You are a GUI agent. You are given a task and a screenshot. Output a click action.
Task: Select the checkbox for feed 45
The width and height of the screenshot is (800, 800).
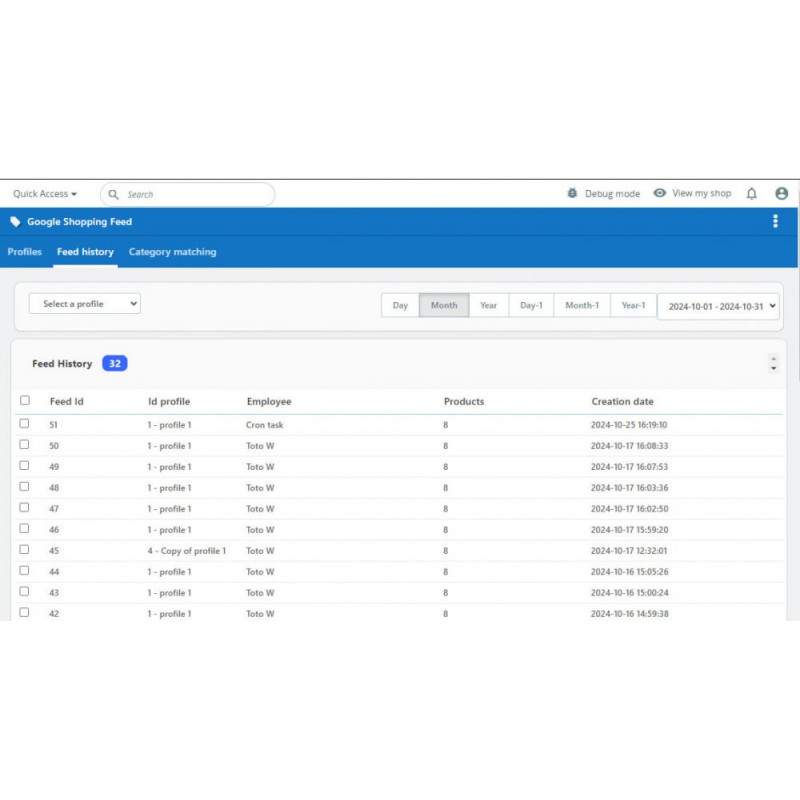25,550
